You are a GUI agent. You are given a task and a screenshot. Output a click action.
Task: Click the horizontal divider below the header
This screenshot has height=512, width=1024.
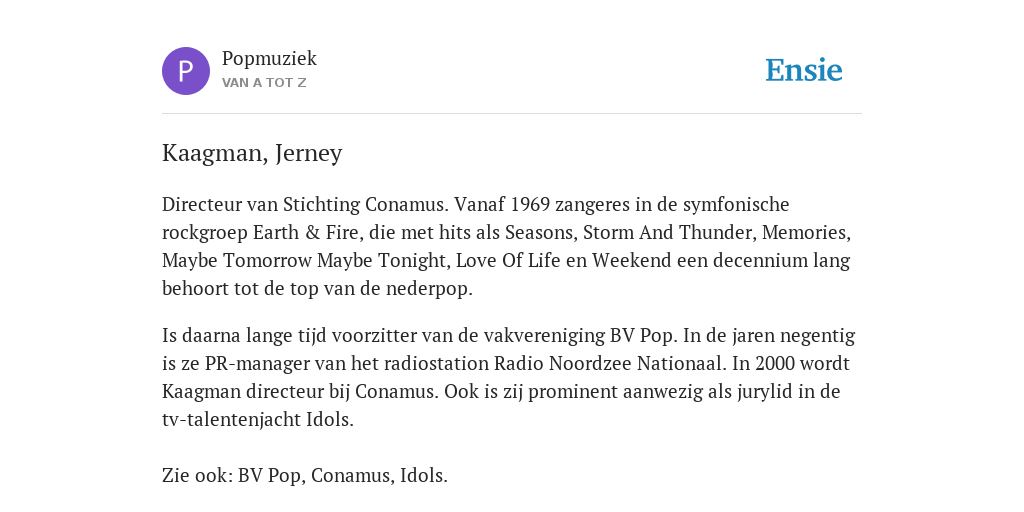(512, 114)
